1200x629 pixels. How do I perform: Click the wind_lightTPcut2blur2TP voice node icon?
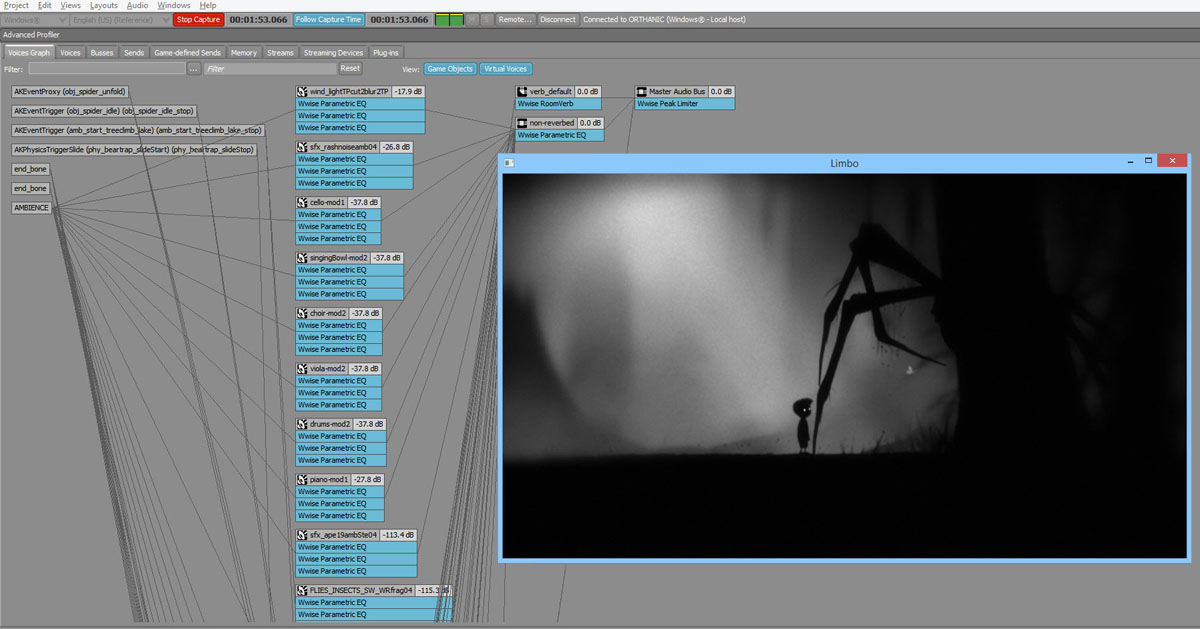click(x=302, y=91)
